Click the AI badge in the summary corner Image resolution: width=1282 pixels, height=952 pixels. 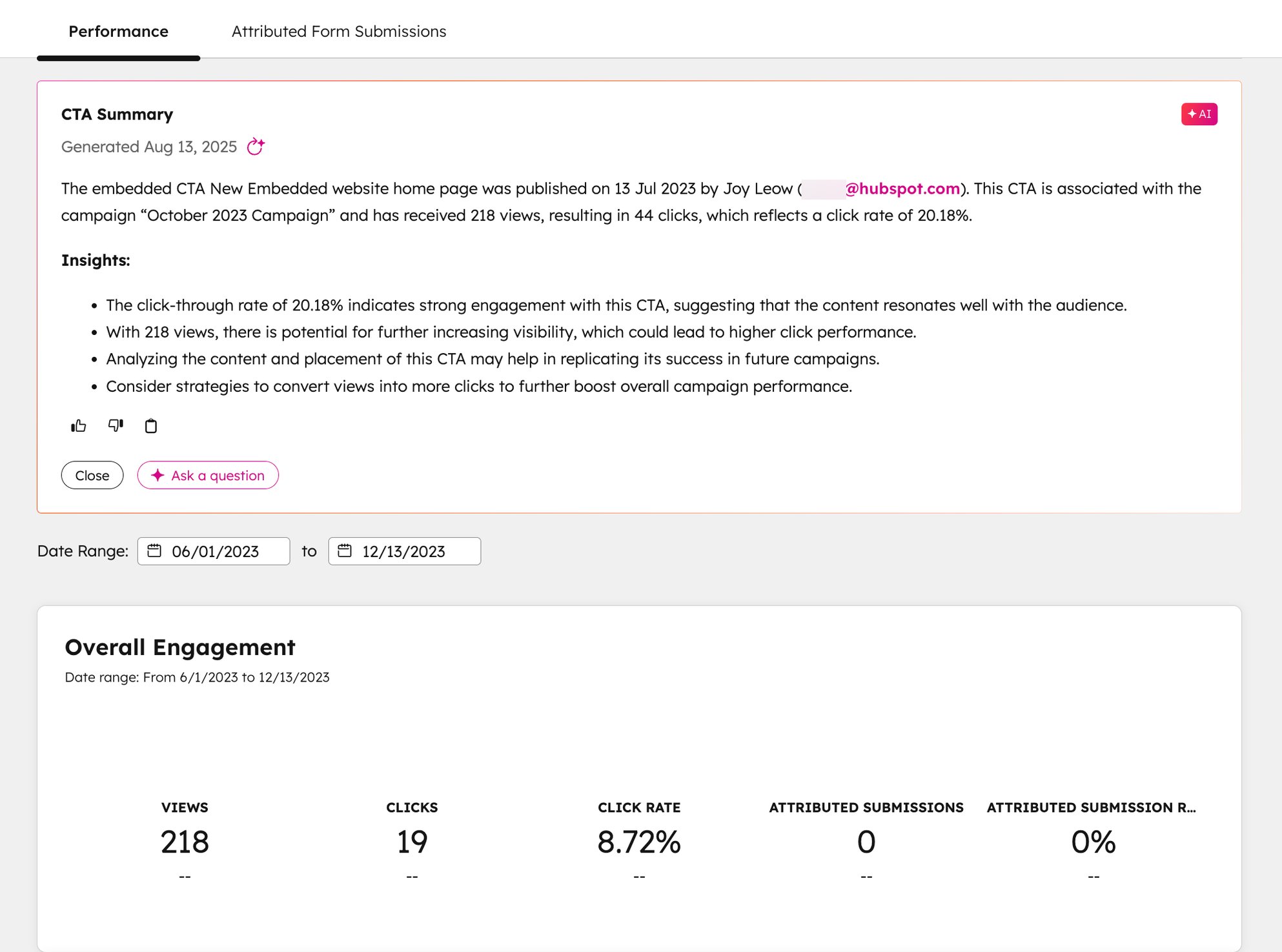click(1199, 114)
